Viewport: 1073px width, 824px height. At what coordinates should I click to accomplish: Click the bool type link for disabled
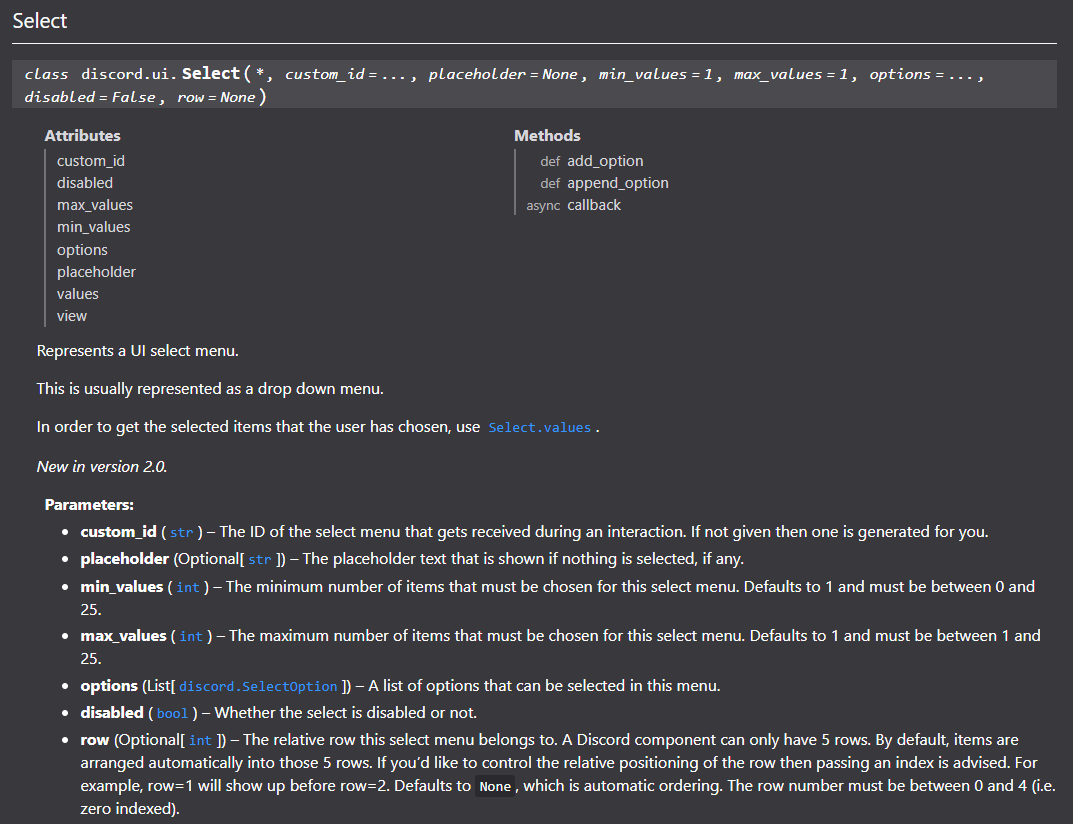click(172, 713)
